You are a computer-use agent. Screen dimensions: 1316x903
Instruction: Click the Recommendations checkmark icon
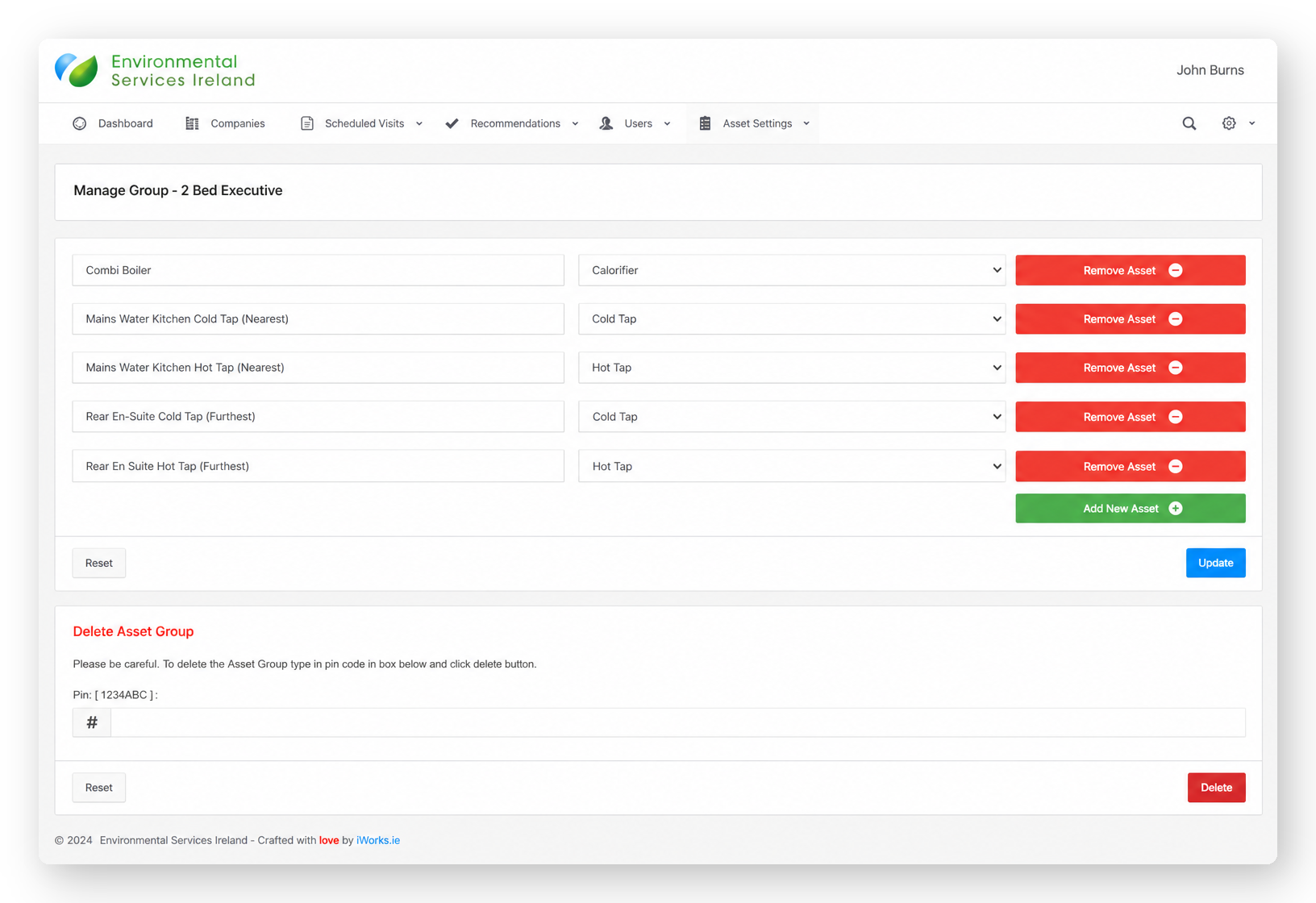pyautogui.click(x=452, y=123)
